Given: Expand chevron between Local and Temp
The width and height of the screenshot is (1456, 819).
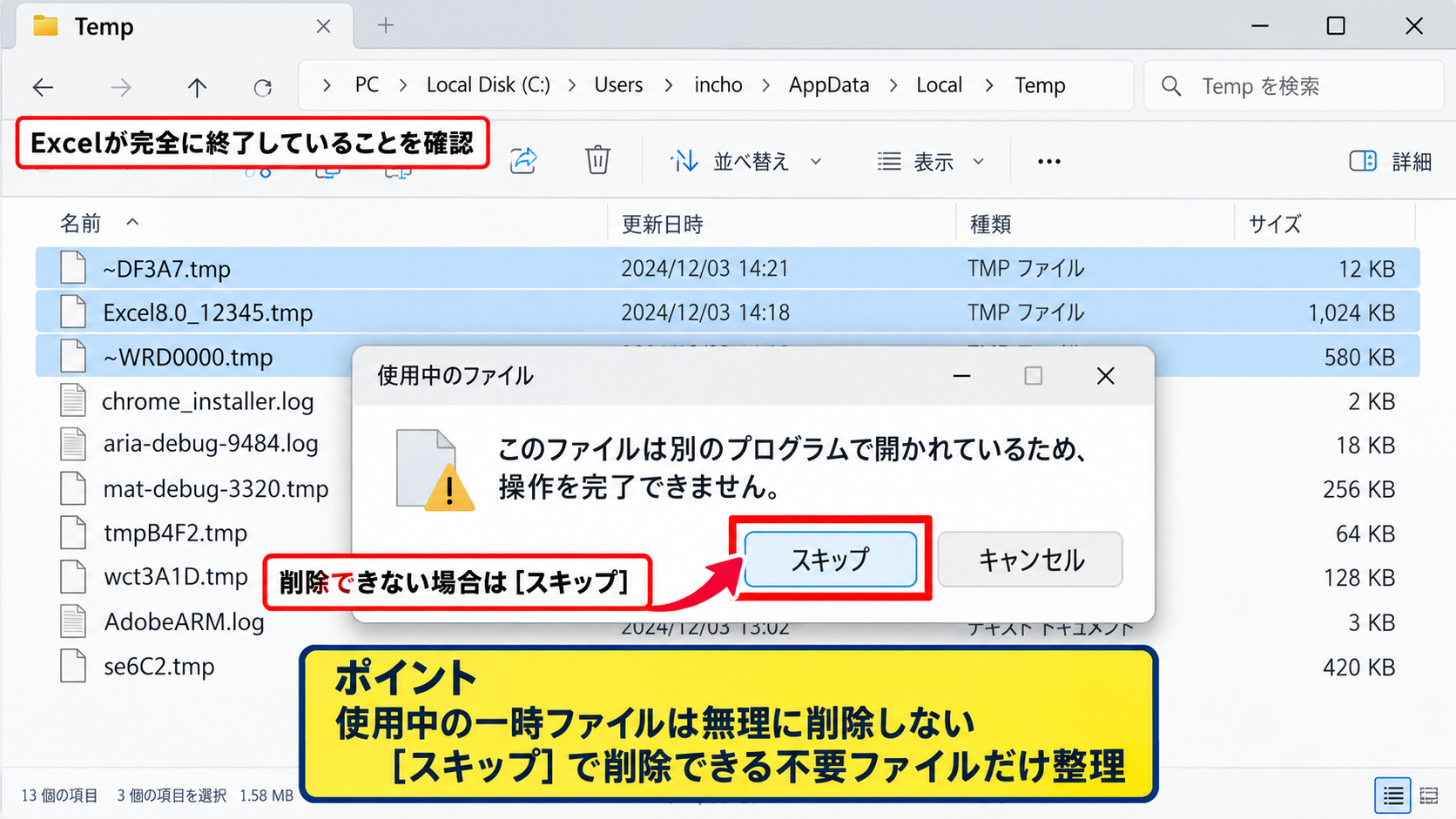Looking at the screenshot, I should pyautogui.click(x=989, y=85).
